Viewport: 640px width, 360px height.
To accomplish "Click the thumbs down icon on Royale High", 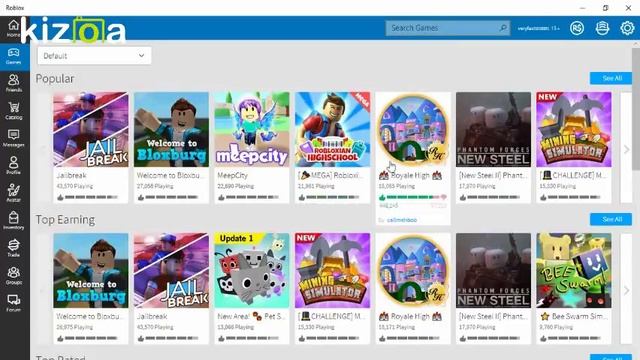I will pos(444,198).
